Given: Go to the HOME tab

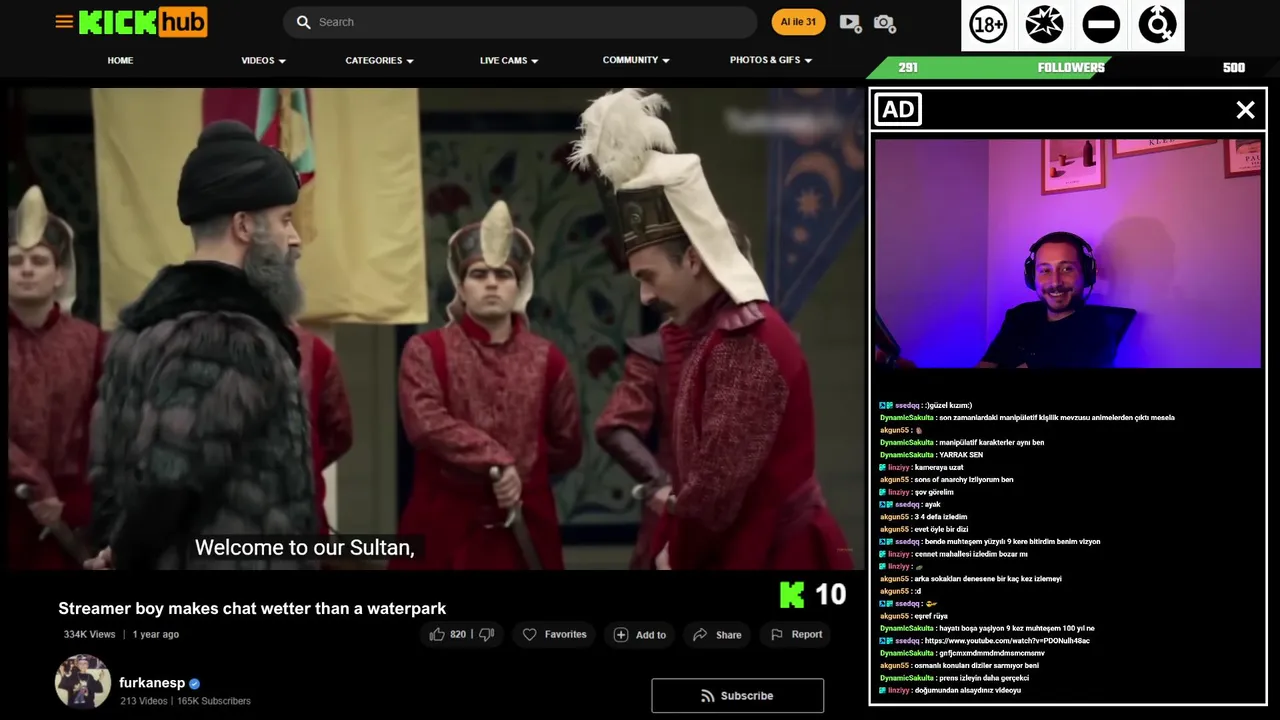Looking at the screenshot, I should [x=120, y=60].
